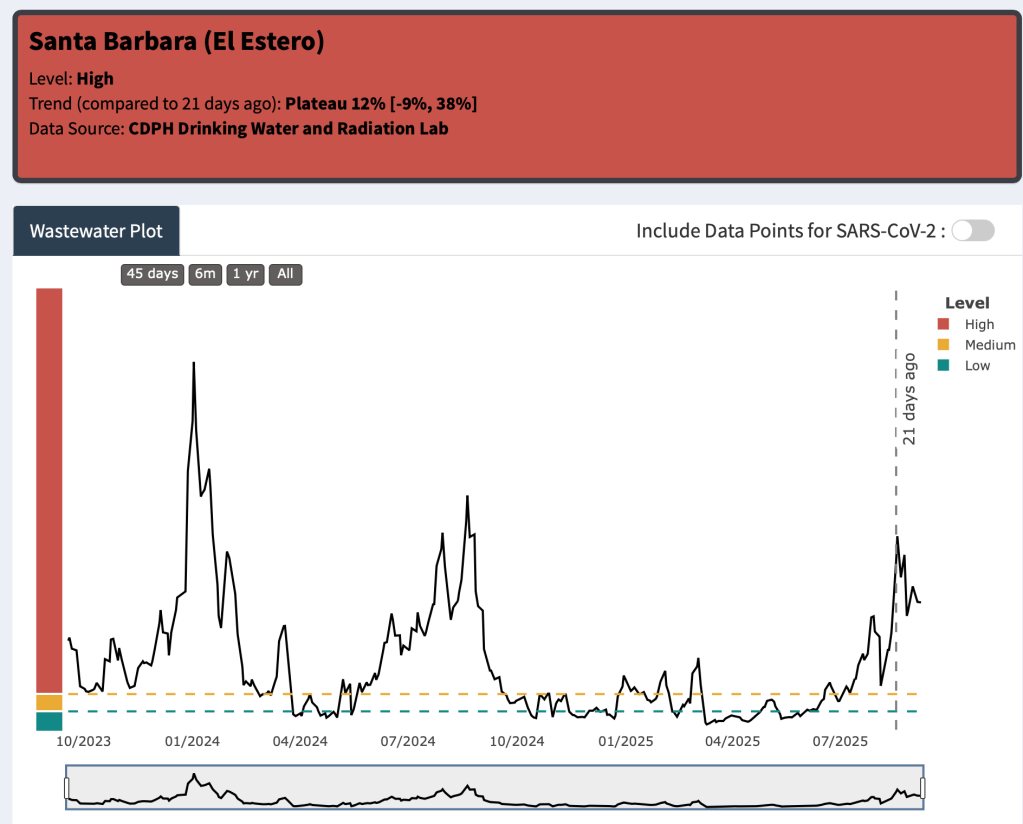Set time range to 6m
The width and height of the screenshot is (1023, 824).
[x=205, y=274]
